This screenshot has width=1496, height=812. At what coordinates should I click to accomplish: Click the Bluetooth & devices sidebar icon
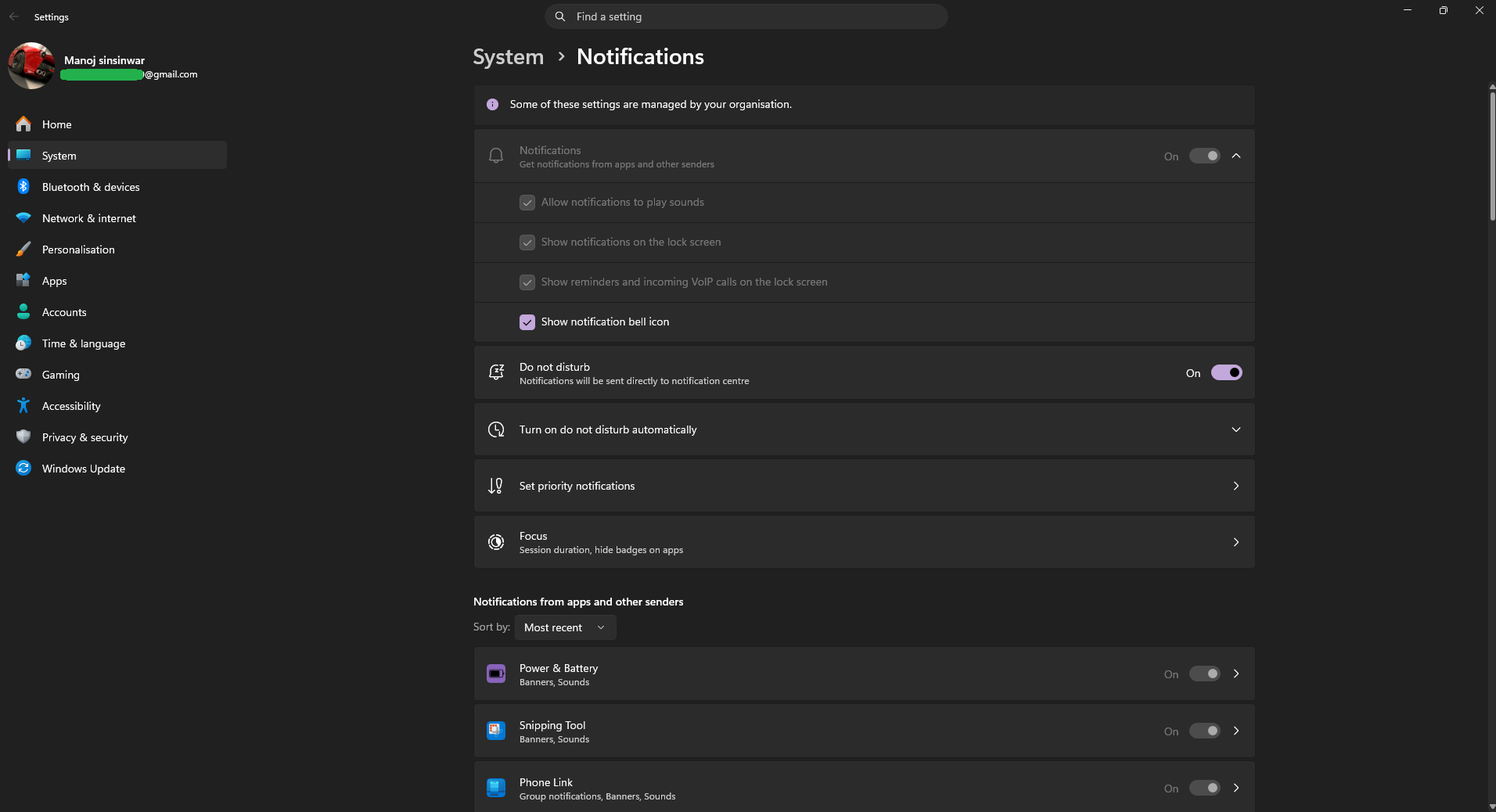point(23,187)
